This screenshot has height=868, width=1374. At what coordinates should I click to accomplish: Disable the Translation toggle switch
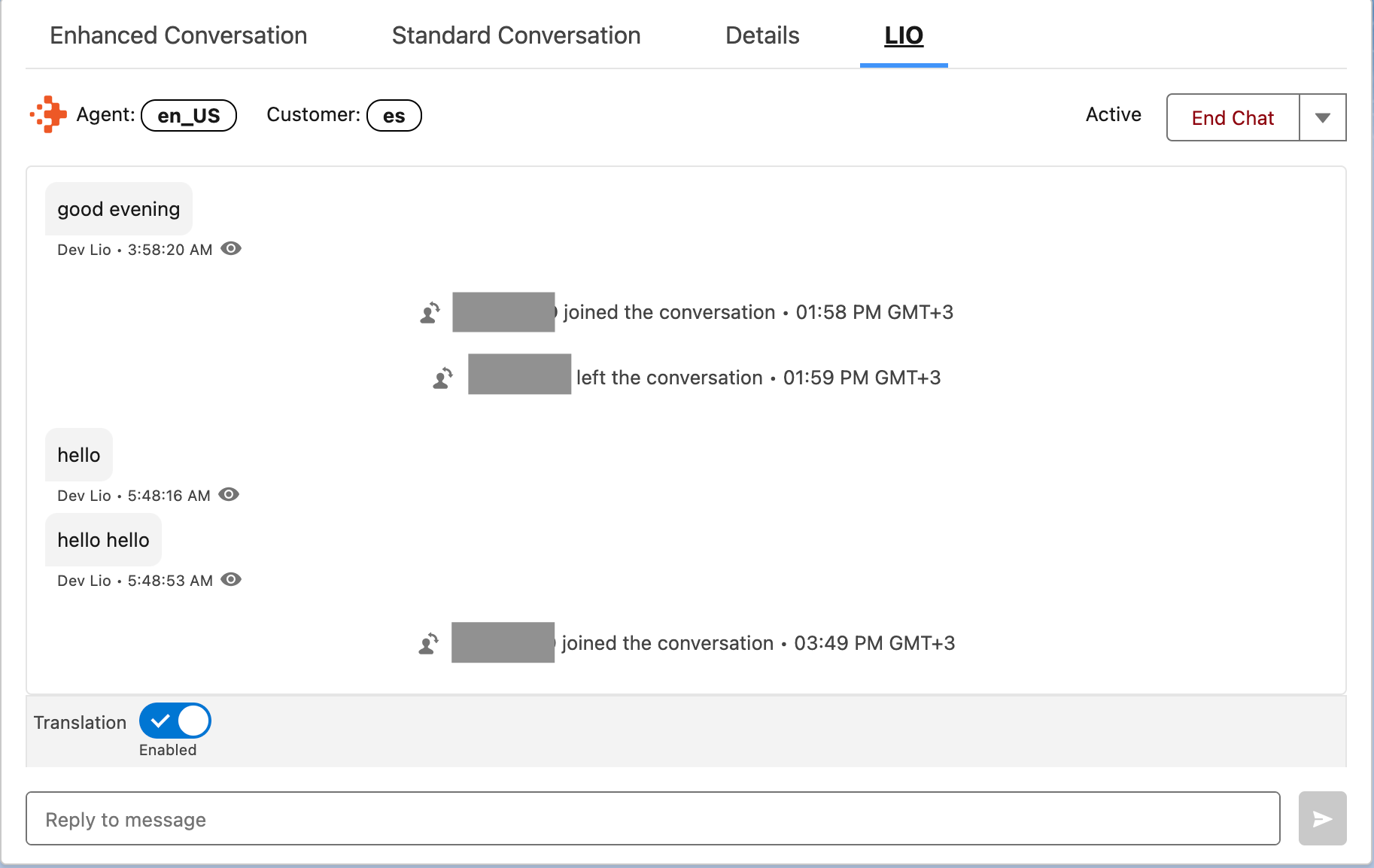[175, 721]
